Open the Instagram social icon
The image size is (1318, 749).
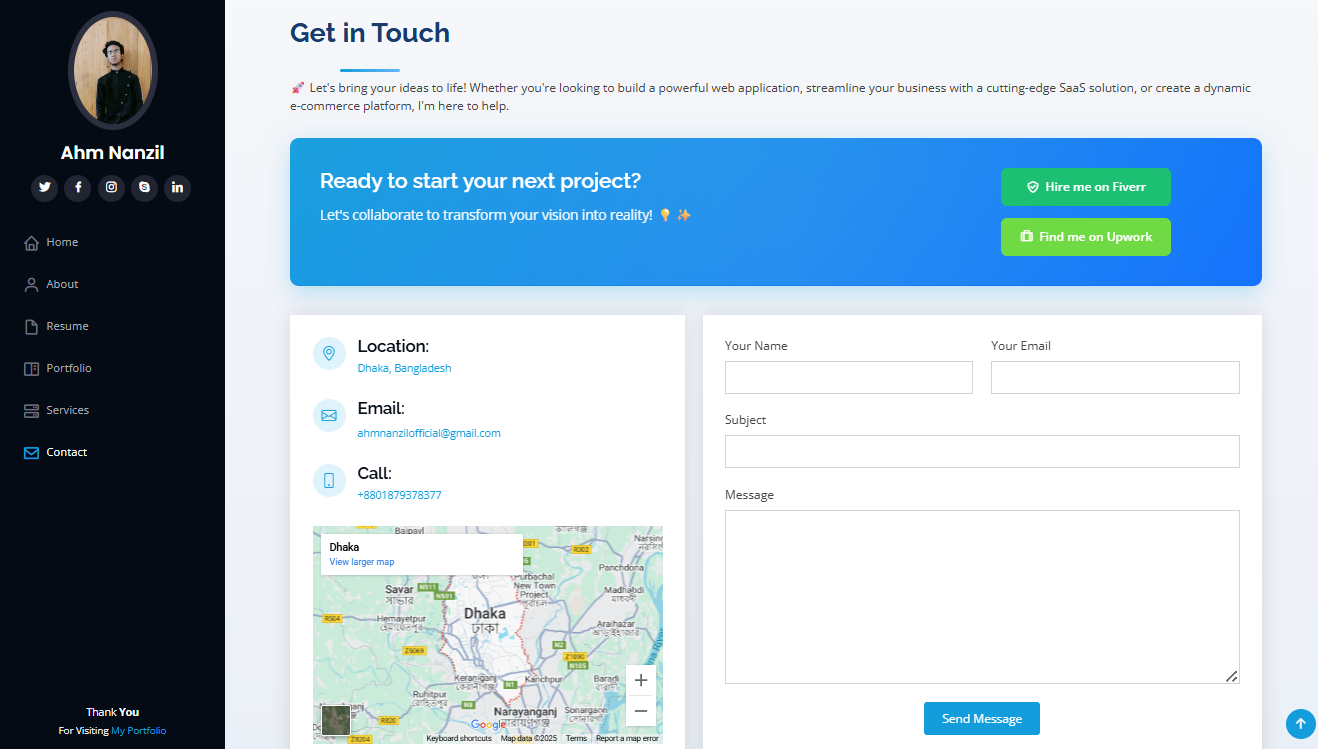(111, 187)
